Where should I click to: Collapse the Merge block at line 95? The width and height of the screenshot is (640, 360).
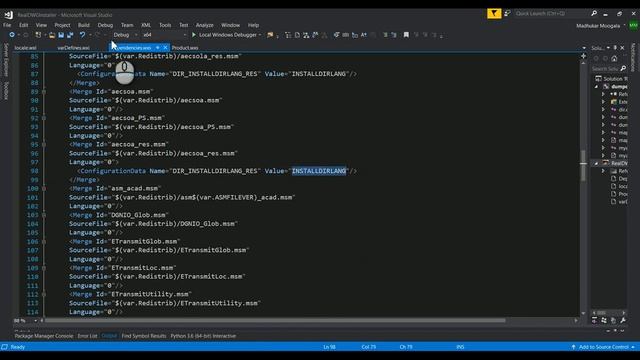pos(44,144)
